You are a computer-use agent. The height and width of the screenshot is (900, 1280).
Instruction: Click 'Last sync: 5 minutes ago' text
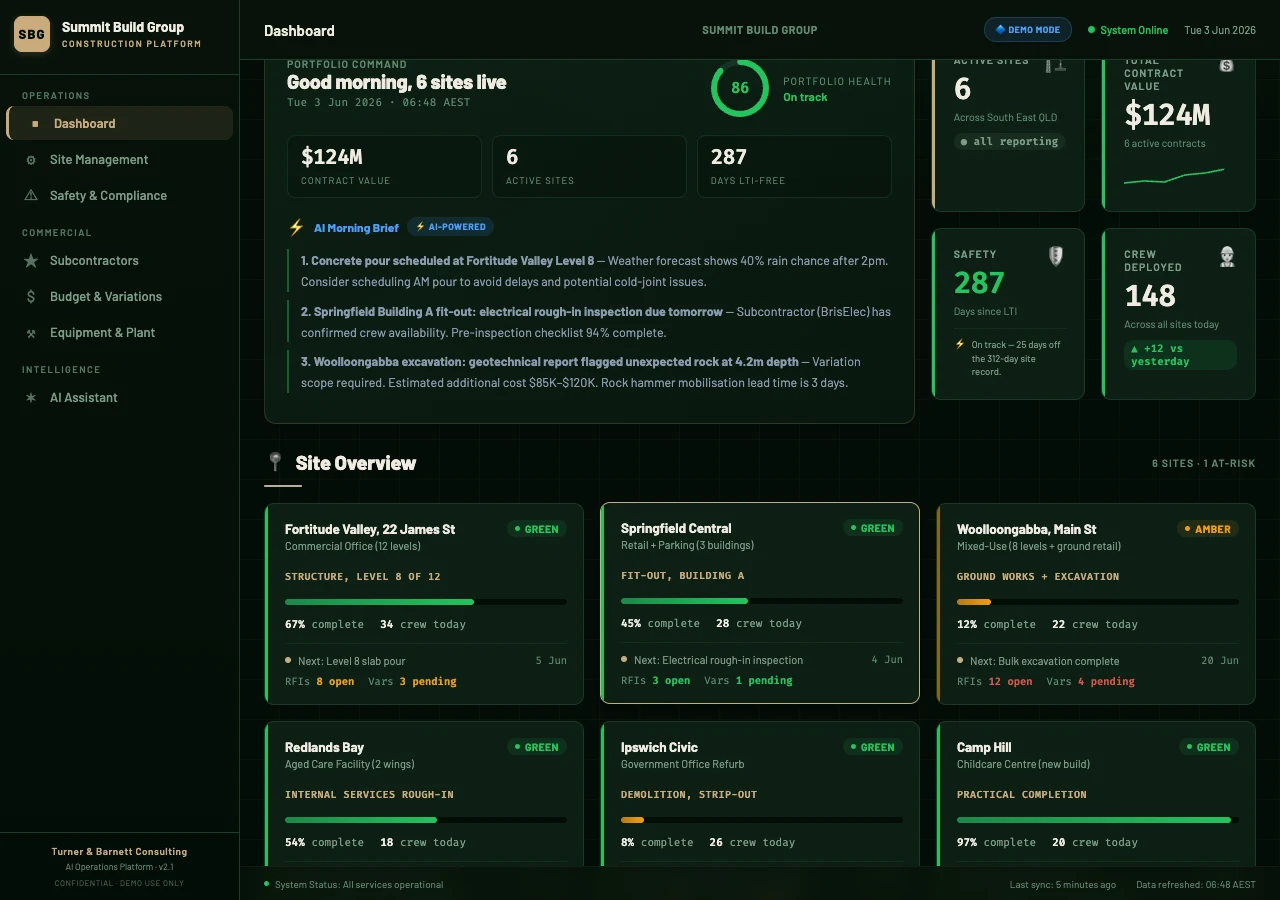[1063, 885]
